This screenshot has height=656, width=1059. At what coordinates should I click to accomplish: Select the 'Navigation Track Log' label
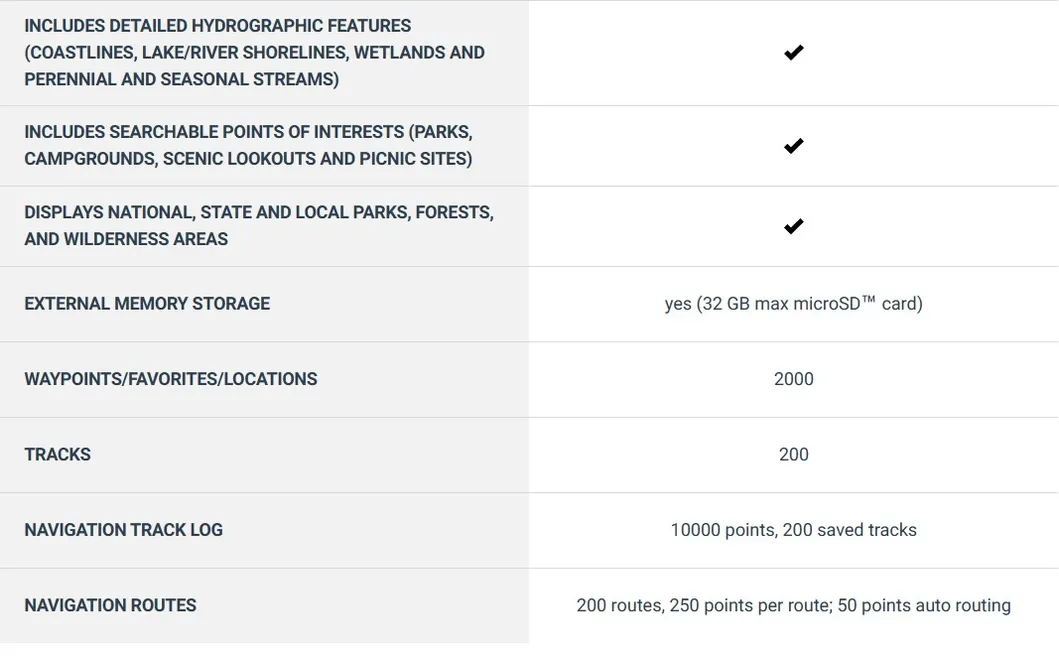[123, 530]
